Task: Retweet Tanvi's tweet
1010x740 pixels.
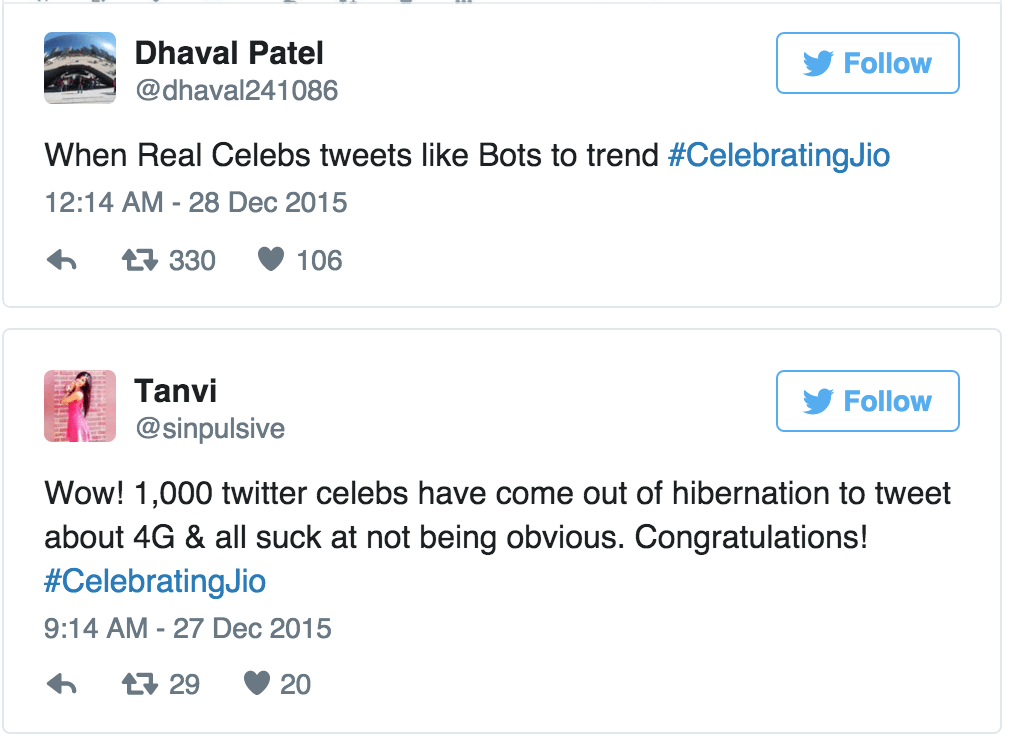Action: pyautogui.click(x=138, y=685)
